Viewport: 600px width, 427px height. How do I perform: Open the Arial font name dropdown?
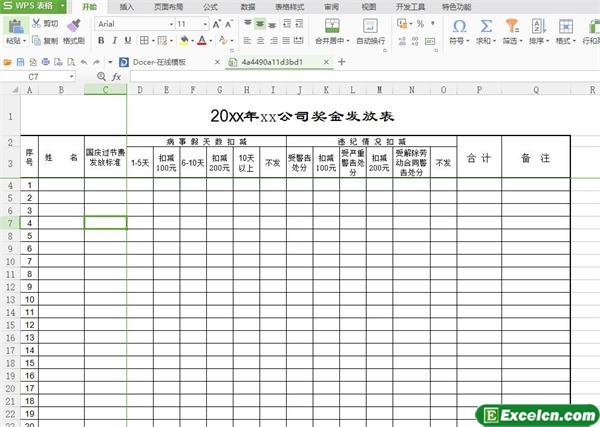point(171,24)
